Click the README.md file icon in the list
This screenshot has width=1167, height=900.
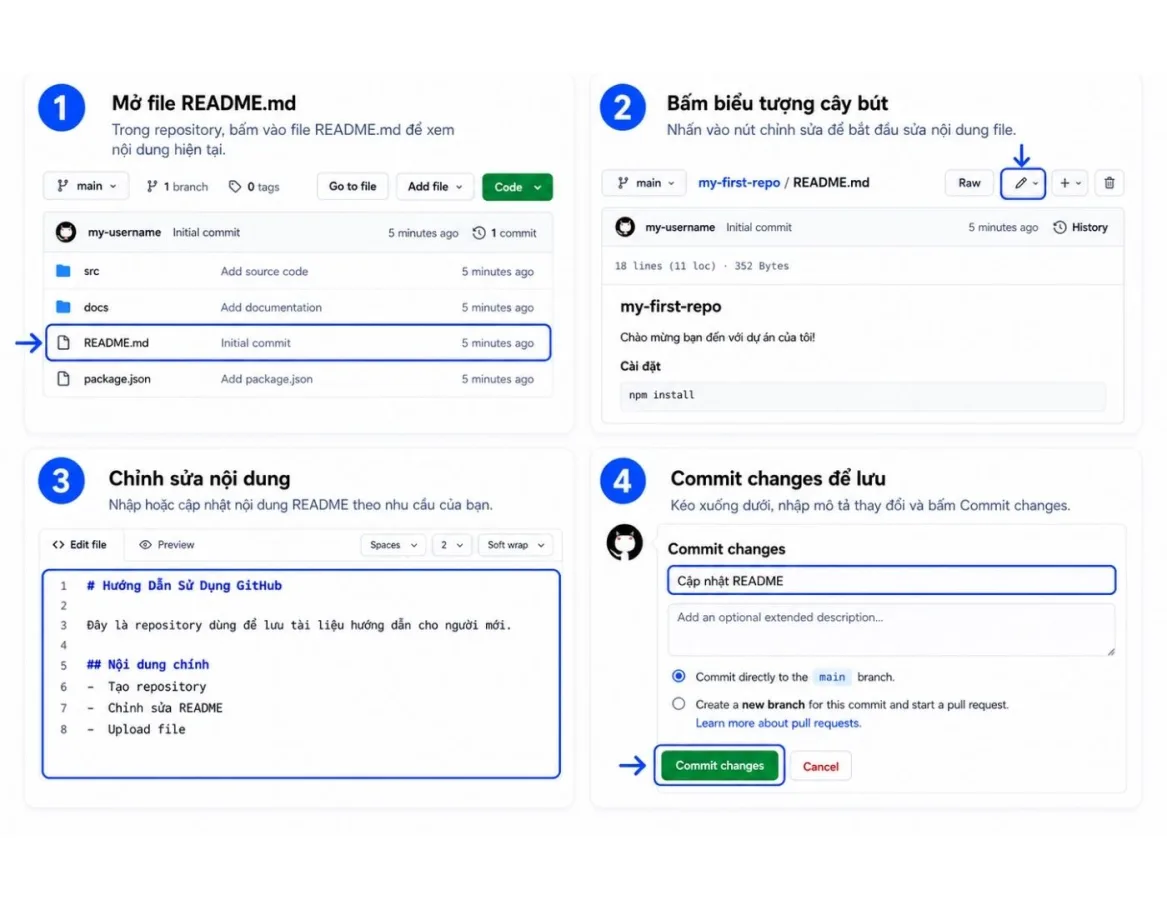(x=63, y=342)
